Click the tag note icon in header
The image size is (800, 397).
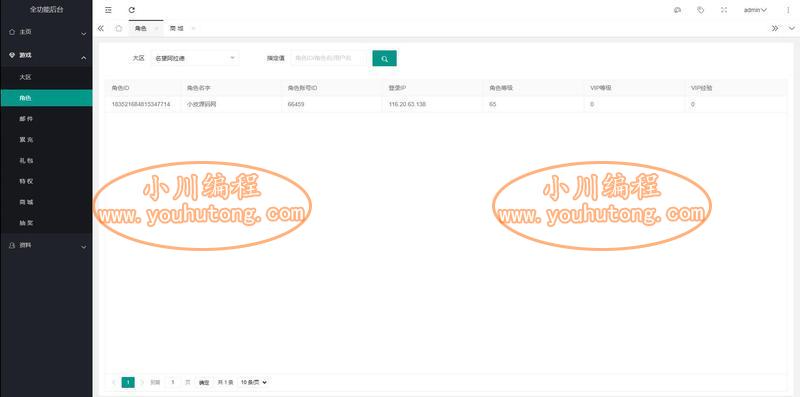pyautogui.click(x=701, y=10)
